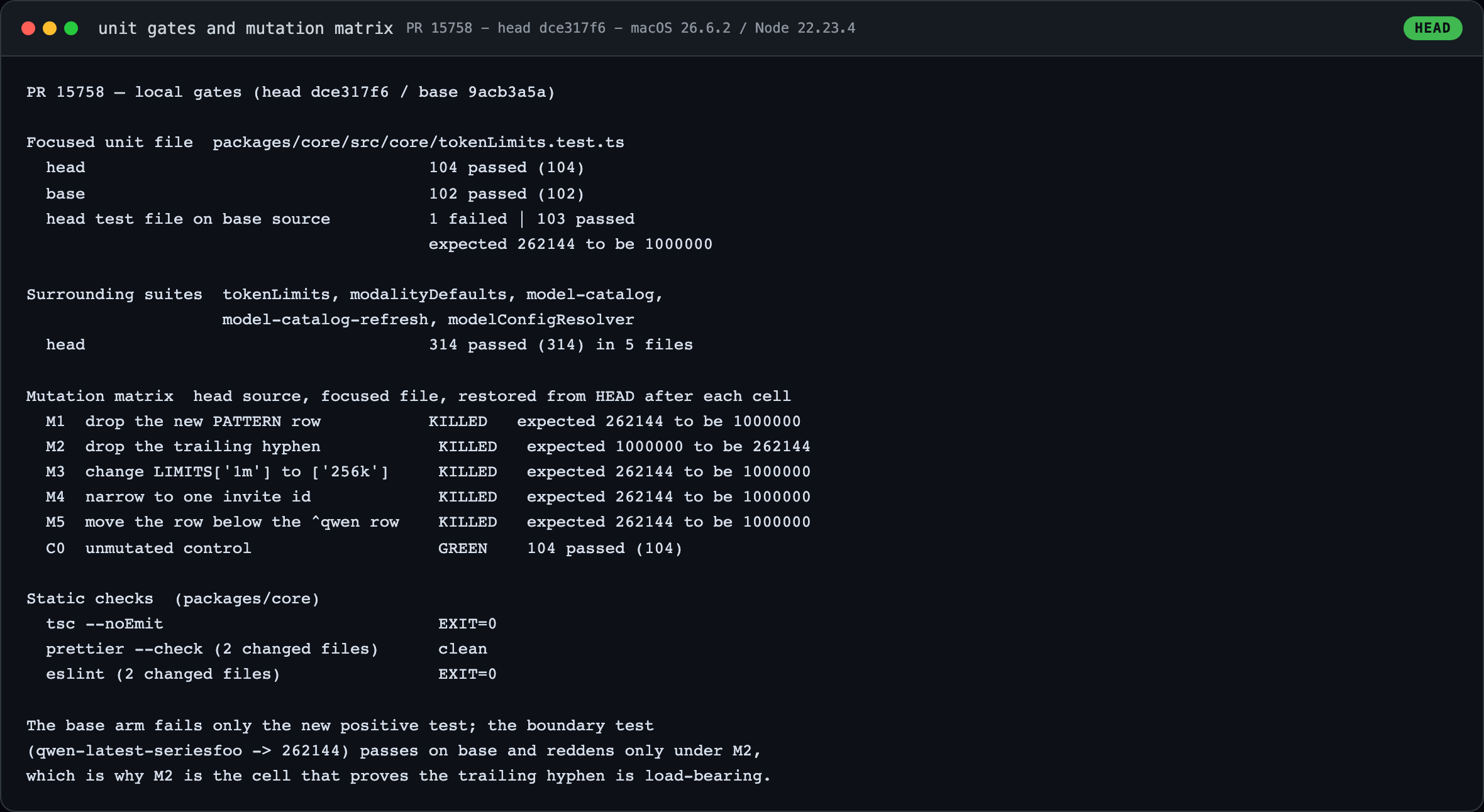Click the '102 passed (102)' base result
The width and height of the screenshot is (1484, 812).
coord(507,194)
